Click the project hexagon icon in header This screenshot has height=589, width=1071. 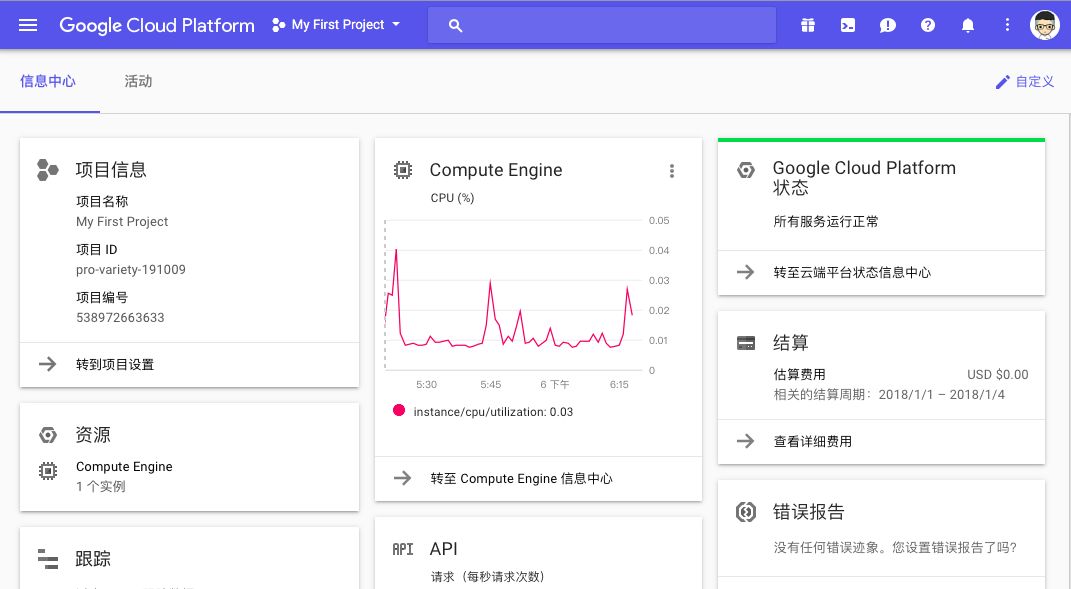(x=278, y=25)
